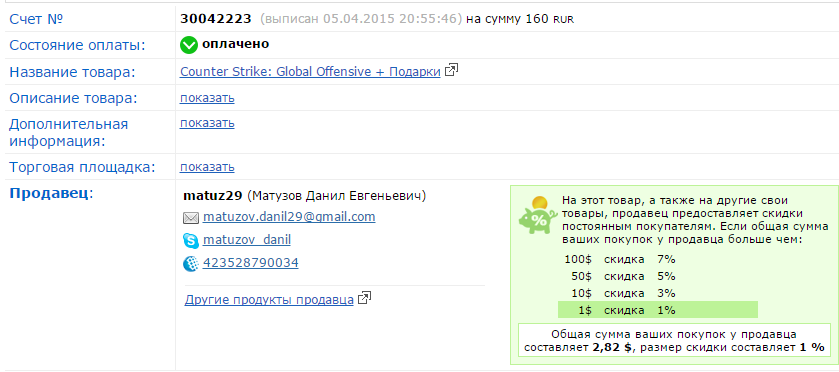839x372 pixels.
Task: Click the Skype icon
Action: pos(191,241)
